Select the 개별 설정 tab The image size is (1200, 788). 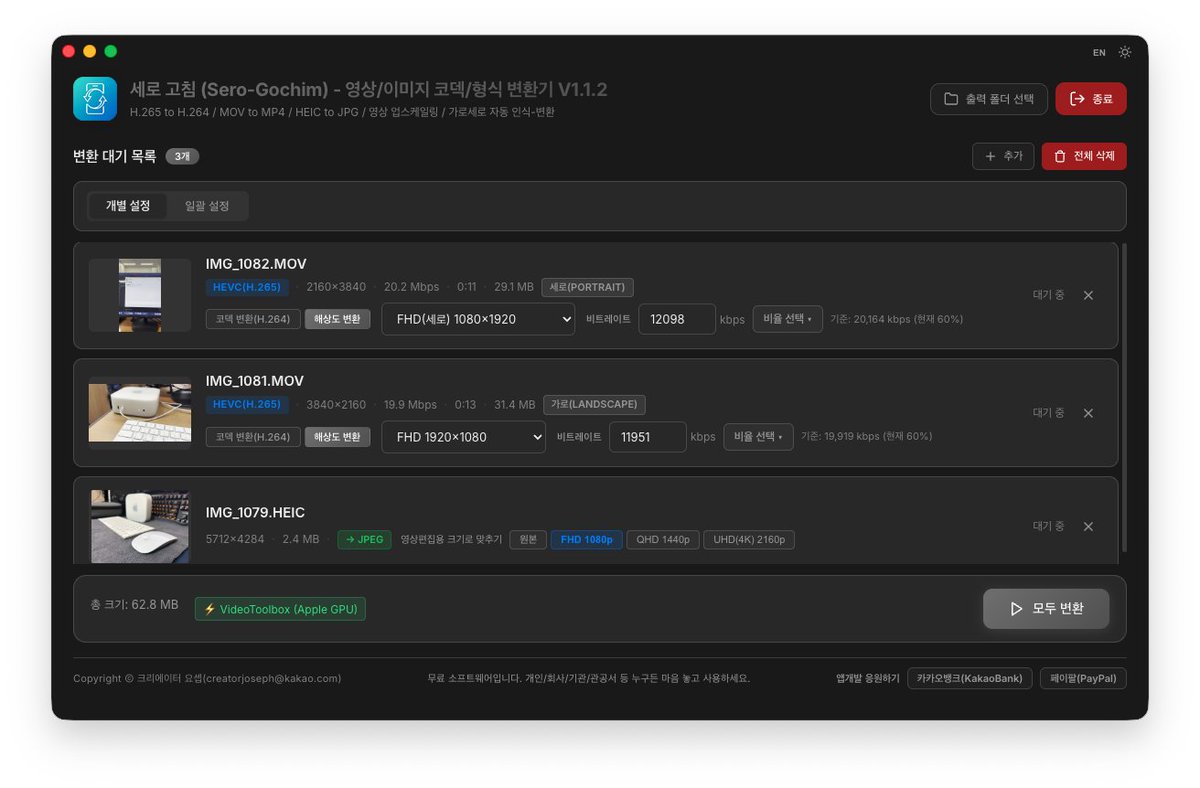click(128, 206)
